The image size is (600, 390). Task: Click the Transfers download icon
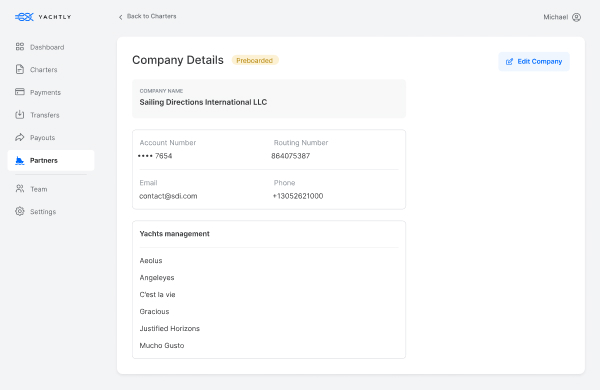20,114
